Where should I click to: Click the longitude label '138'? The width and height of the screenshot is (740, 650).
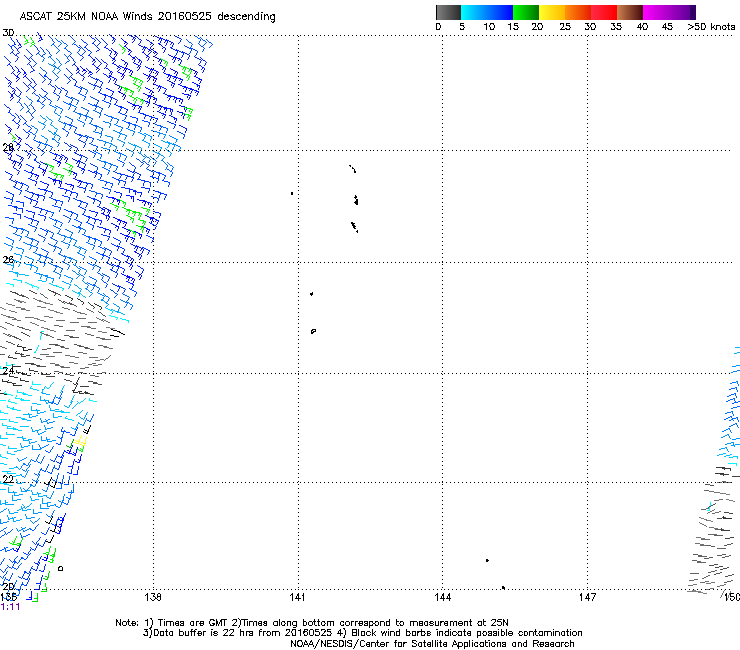point(153,598)
